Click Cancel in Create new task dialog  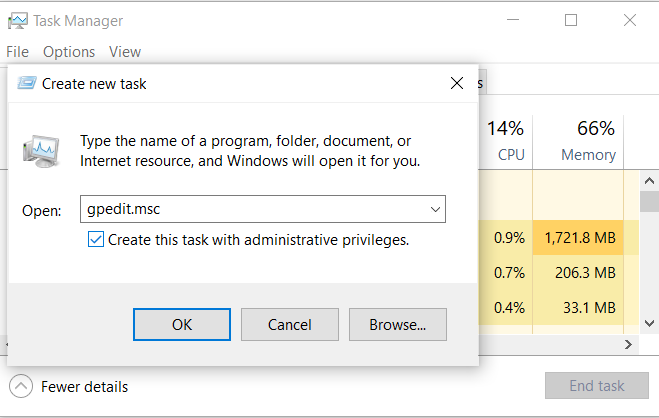click(290, 324)
